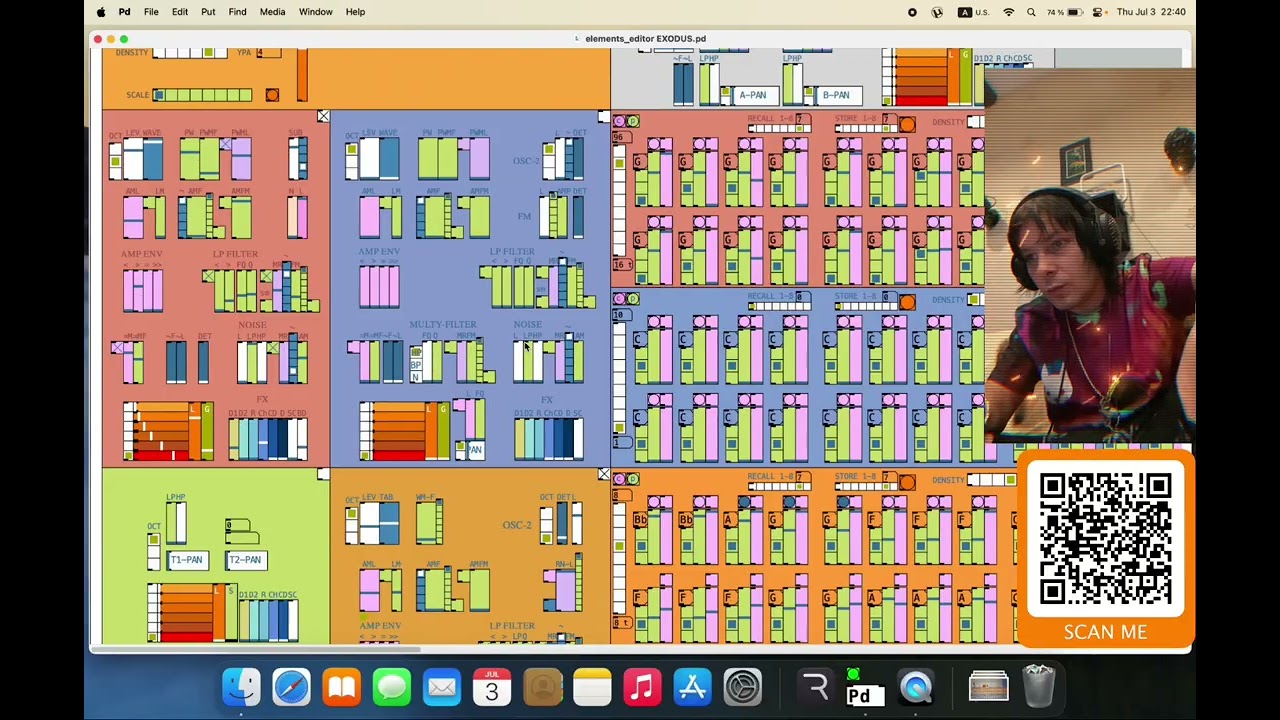Click the elements_editor EXODUS.pd window title

[x=646, y=39]
